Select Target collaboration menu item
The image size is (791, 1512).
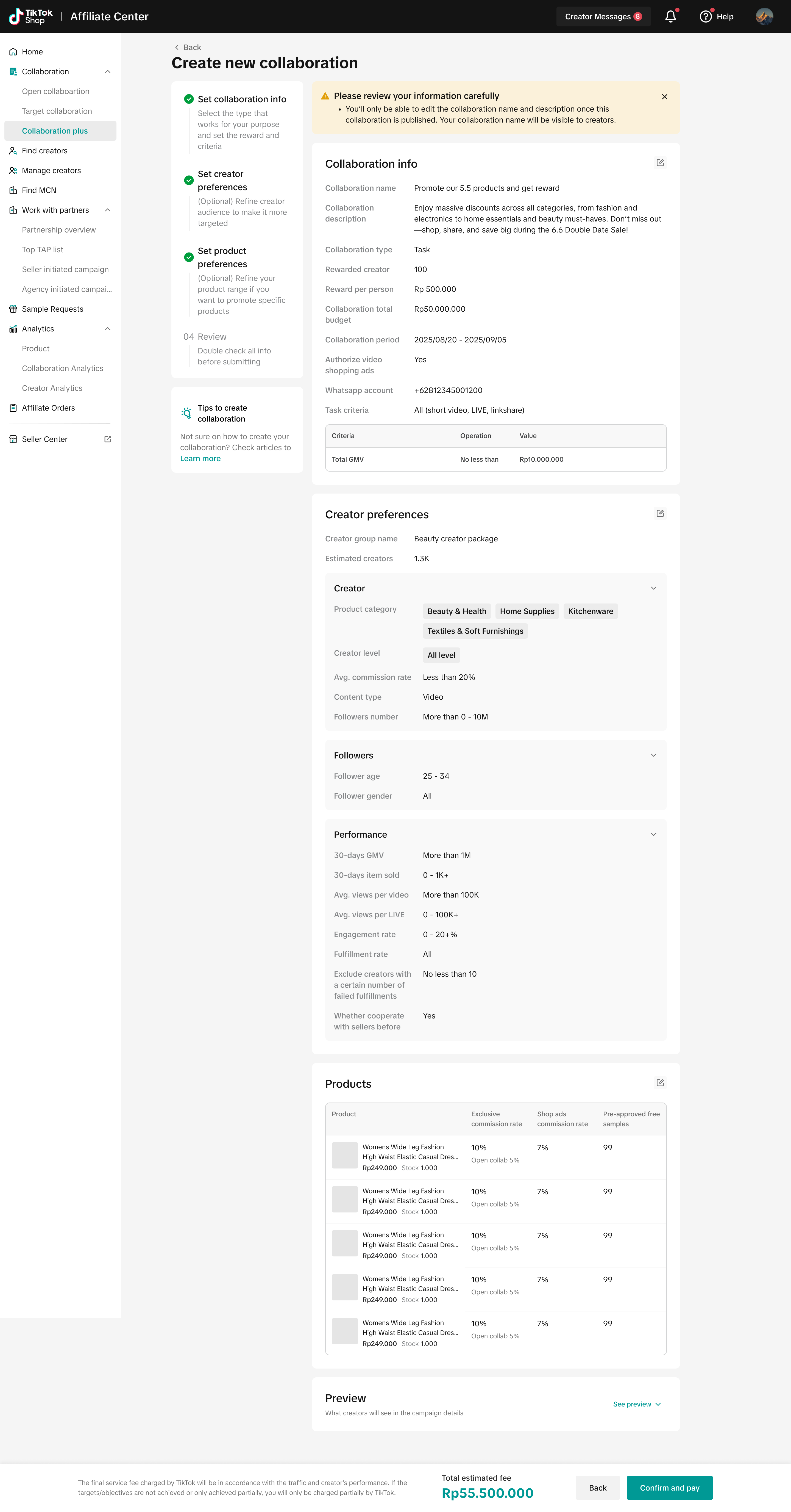[x=57, y=111]
